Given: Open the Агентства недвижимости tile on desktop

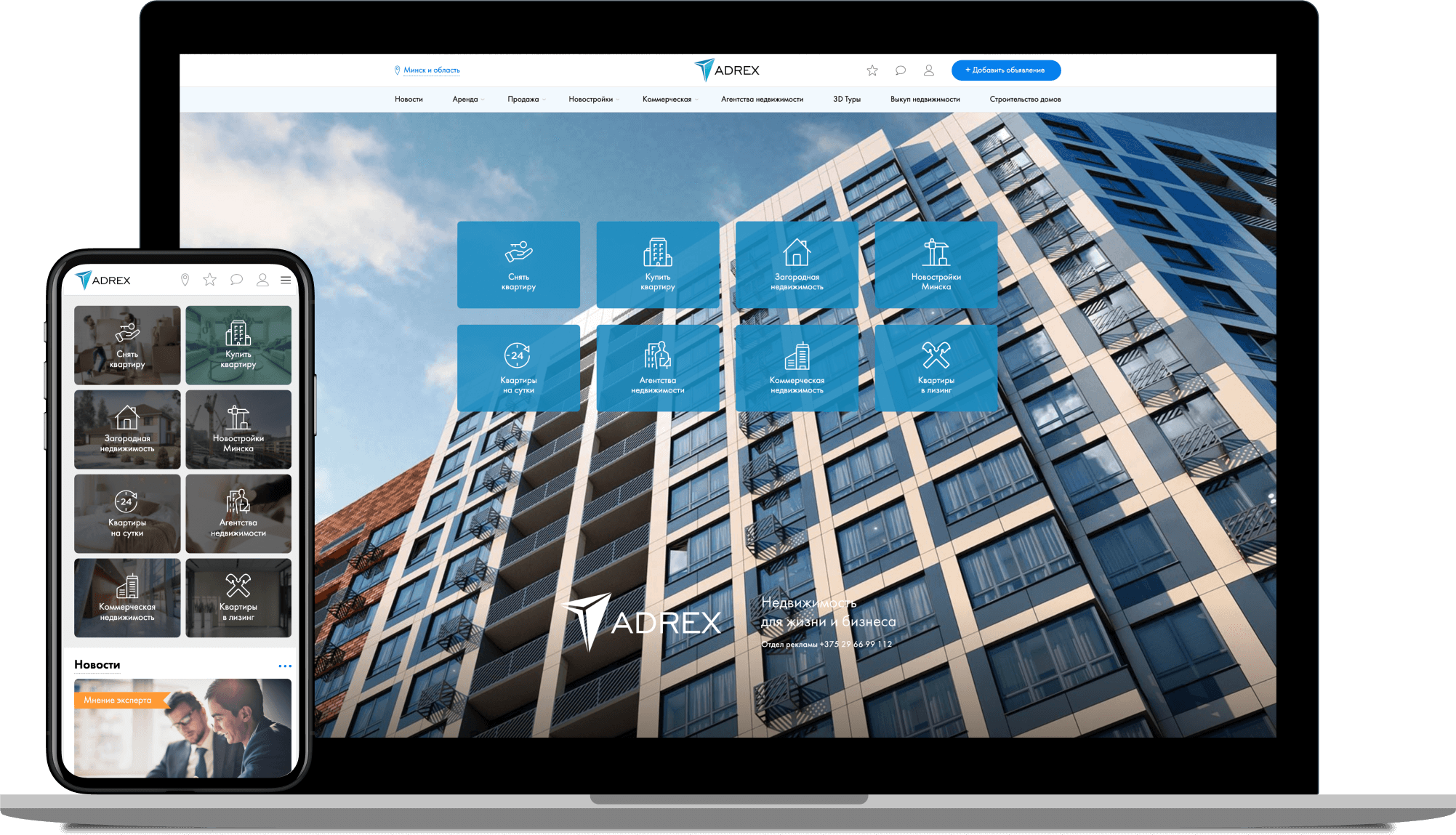Looking at the screenshot, I should [x=658, y=368].
